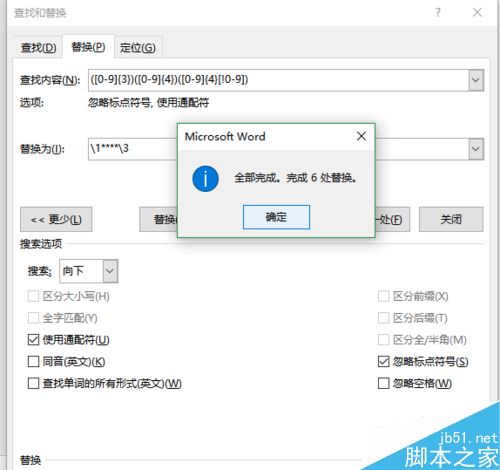
Task: Switch to the 定位(G) tab
Action: (138, 48)
